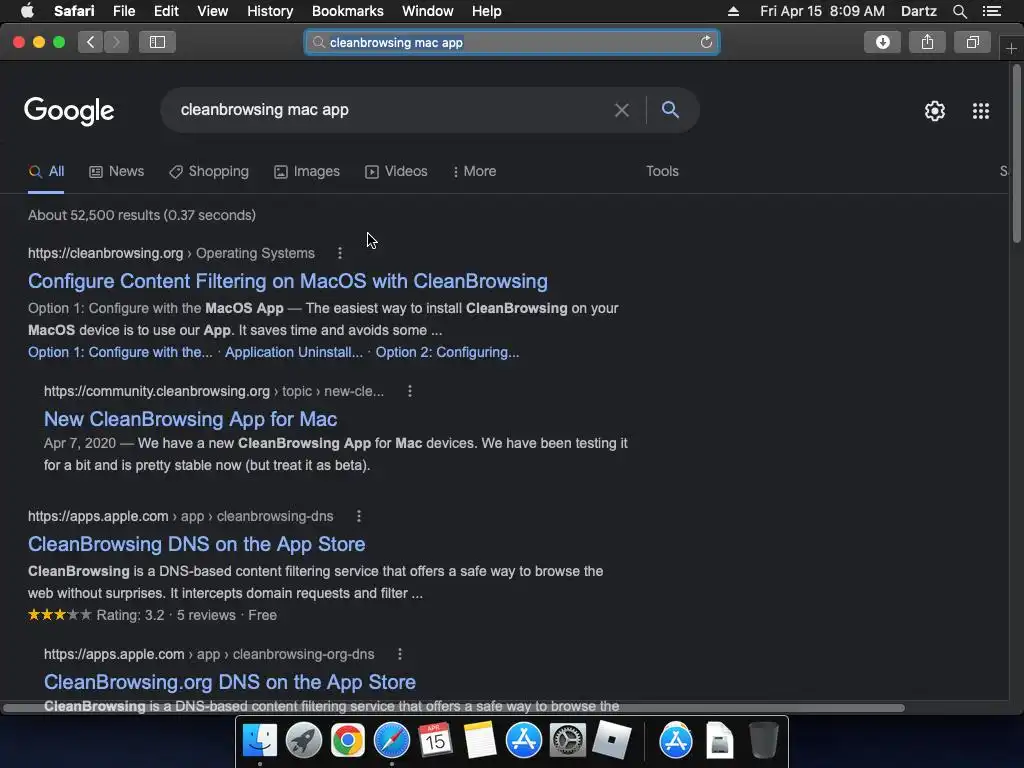Open options dots for cleanbrowsing-dns result
Screen dimensions: 1024x768
[x=359, y=517]
